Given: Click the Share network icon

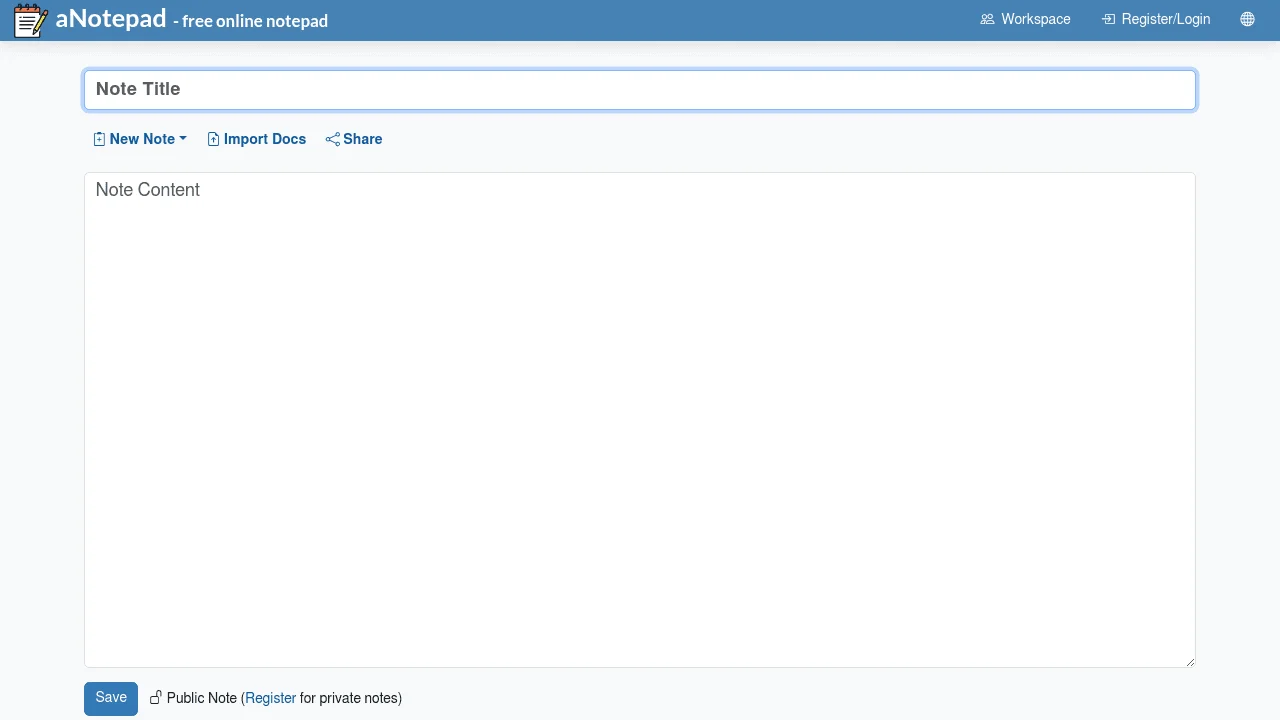Looking at the screenshot, I should [x=332, y=139].
